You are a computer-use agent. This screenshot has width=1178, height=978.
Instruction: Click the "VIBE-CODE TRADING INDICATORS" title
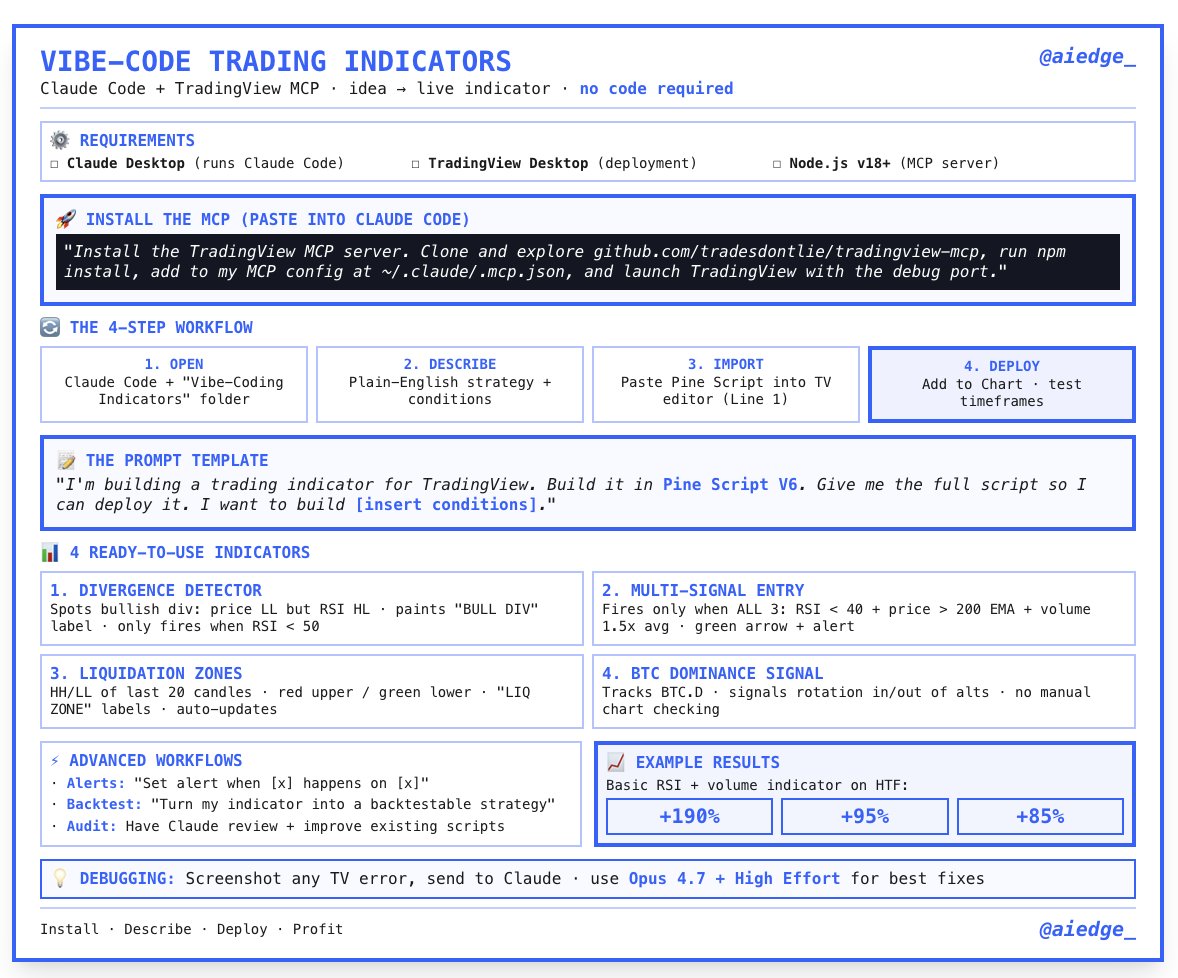point(276,62)
